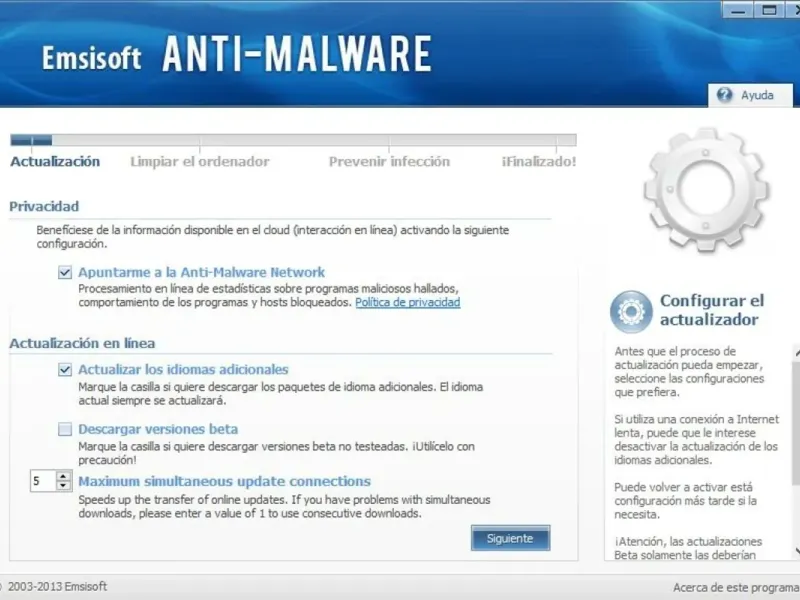Increase maximum simultaneous connections with up arrow
Screen dimensions: 800x600
tap(63, 476)
